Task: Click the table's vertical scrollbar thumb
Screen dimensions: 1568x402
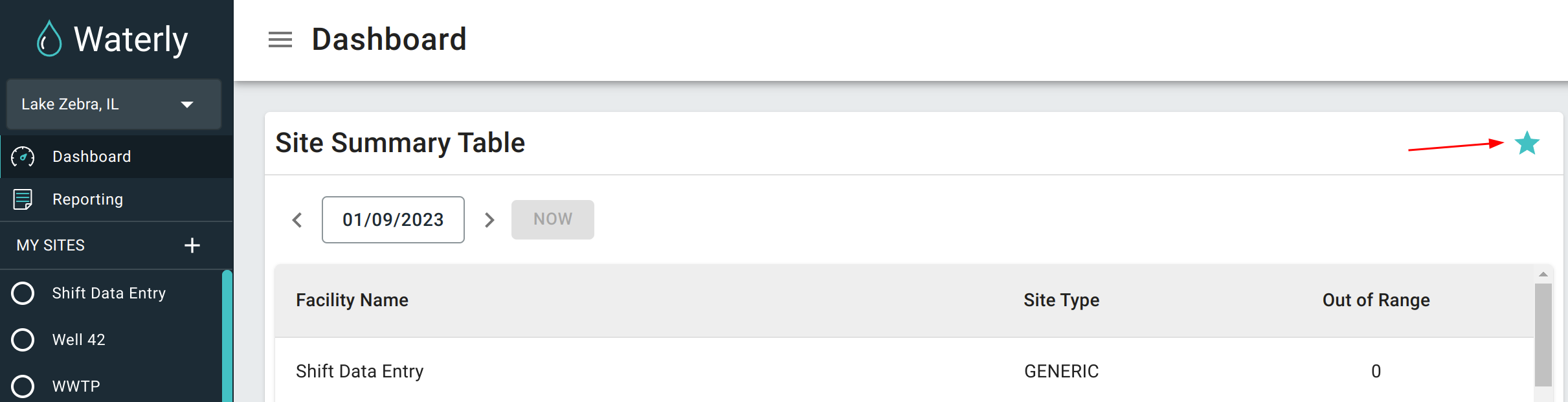Action: tap(1543, 334)
